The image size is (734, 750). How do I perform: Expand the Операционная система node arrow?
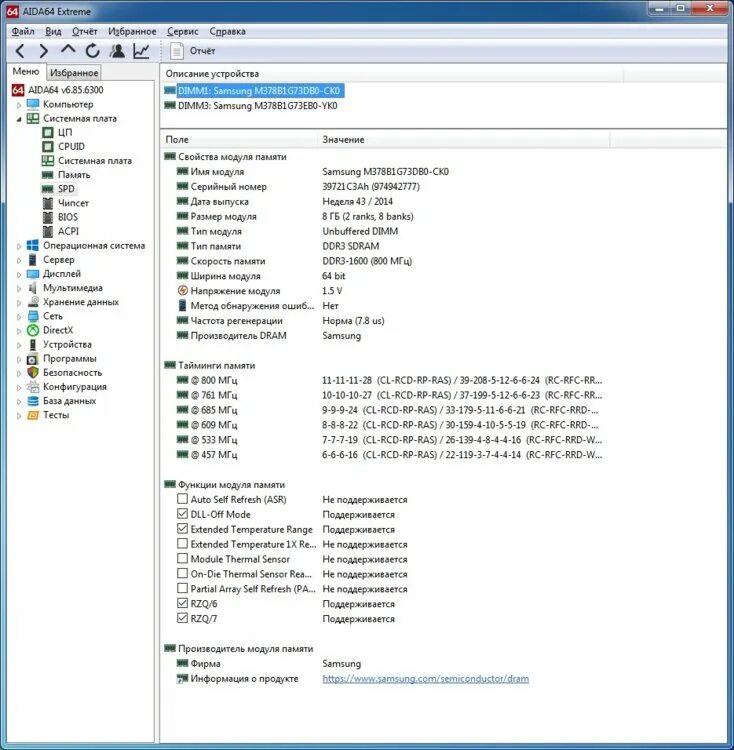pos(19,246)
